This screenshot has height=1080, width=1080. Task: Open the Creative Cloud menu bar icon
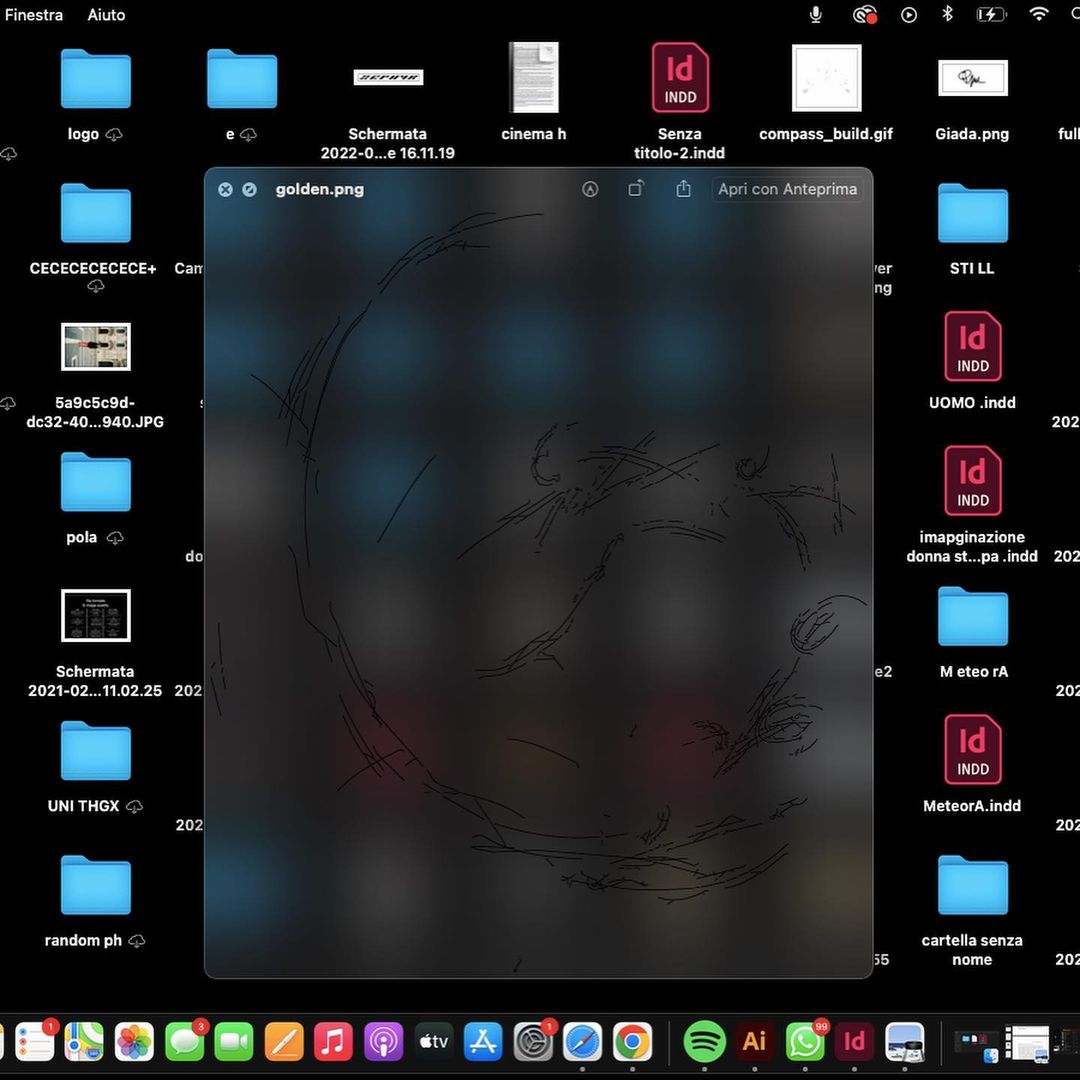click(x=864, y=15)
